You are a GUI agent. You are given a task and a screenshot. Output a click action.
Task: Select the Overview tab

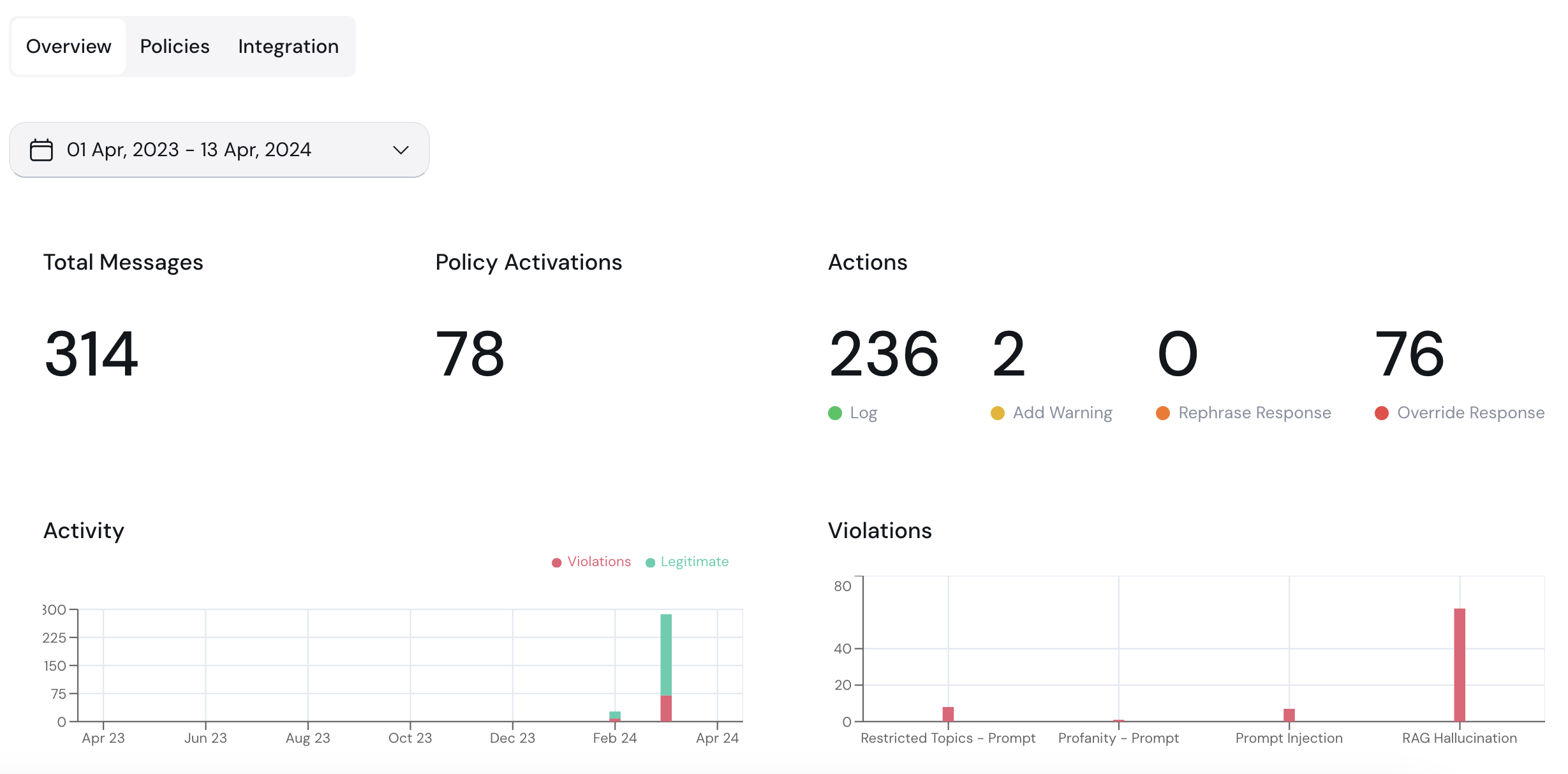68,47
